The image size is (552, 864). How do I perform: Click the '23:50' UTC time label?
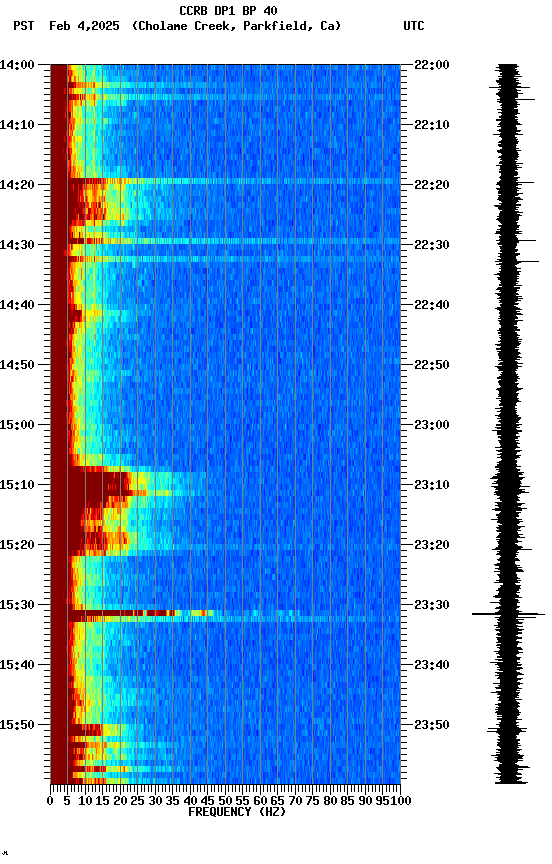coord(432,725)
